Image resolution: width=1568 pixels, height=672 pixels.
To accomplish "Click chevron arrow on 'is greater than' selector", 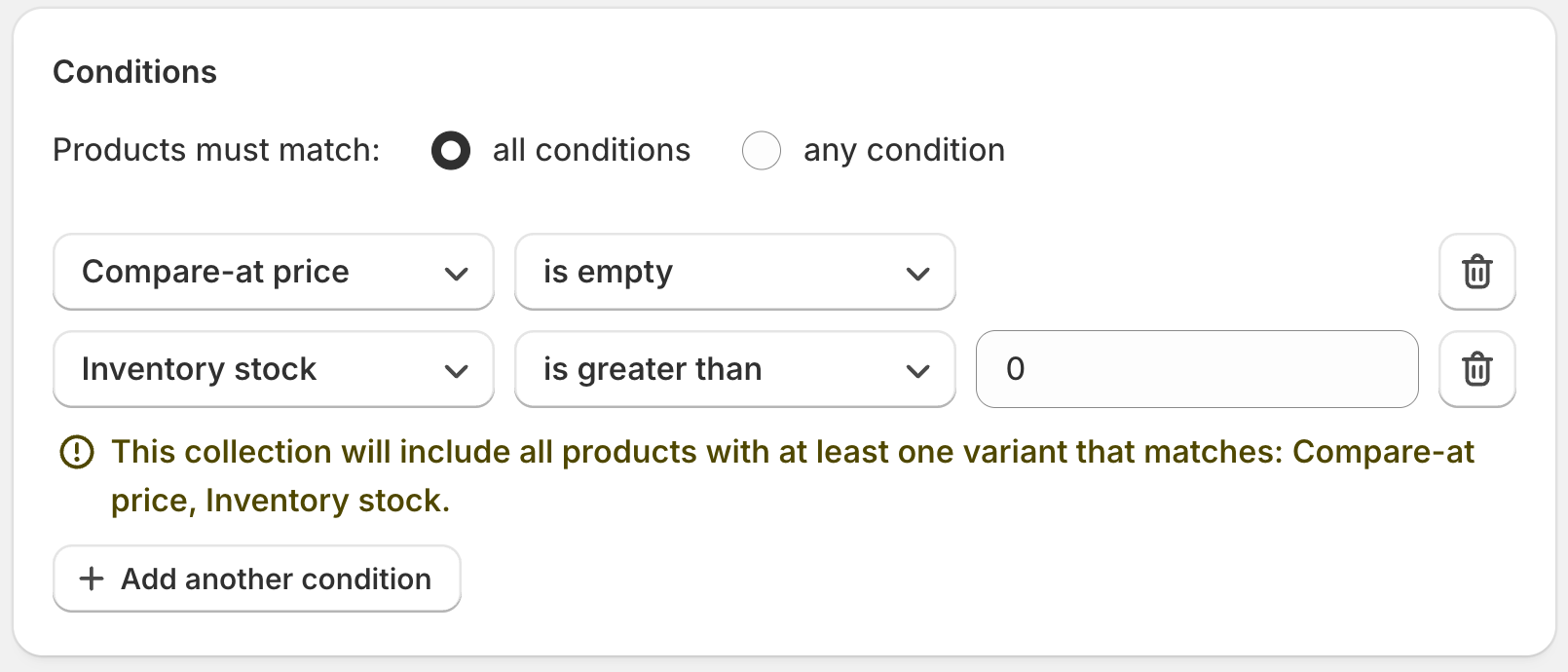I will pos(917,371).
